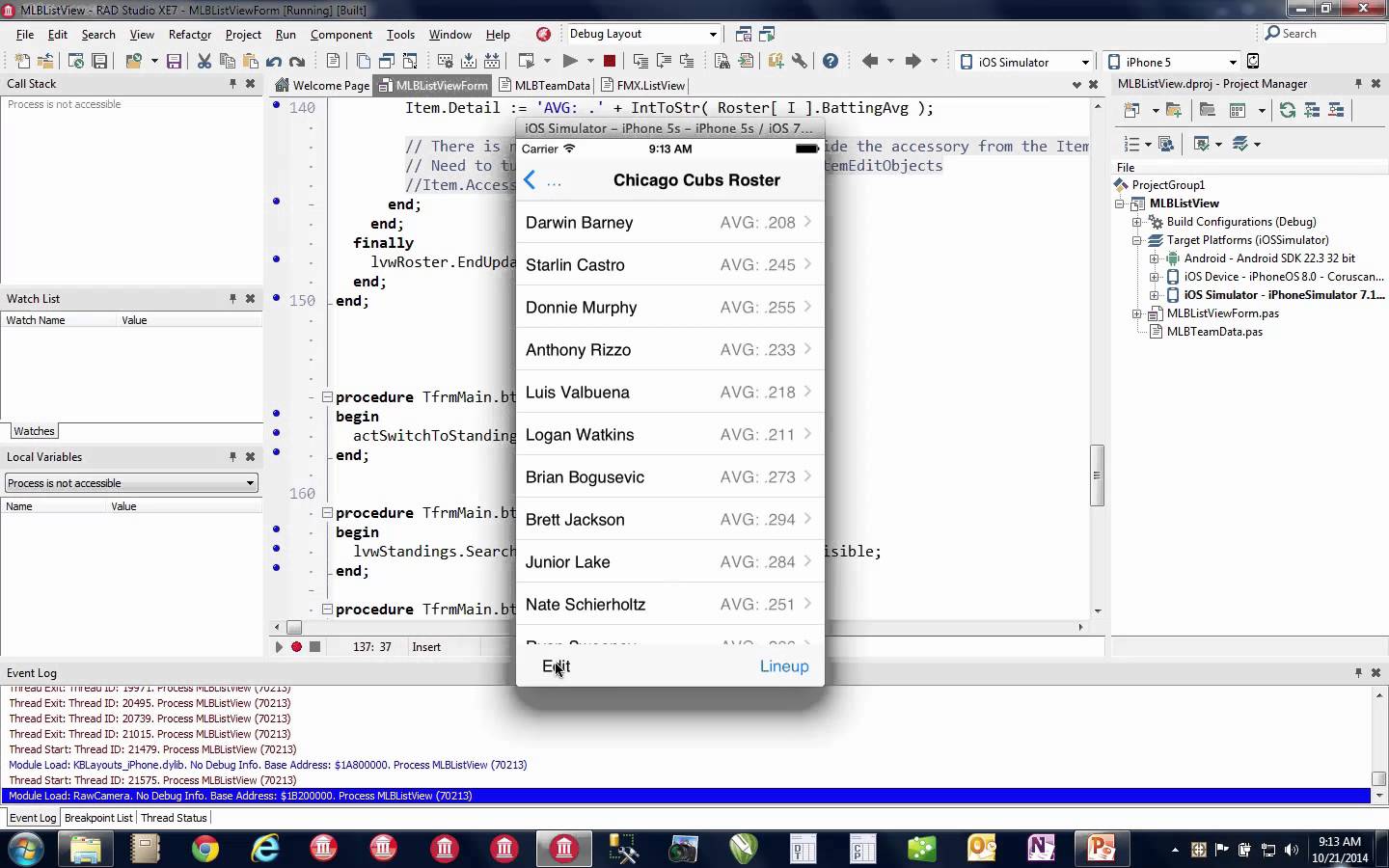This screenshot has height=868, width=1389.
Task: Expand Build Configurations (Debug) node
Action: click(x=1137, y=222)
